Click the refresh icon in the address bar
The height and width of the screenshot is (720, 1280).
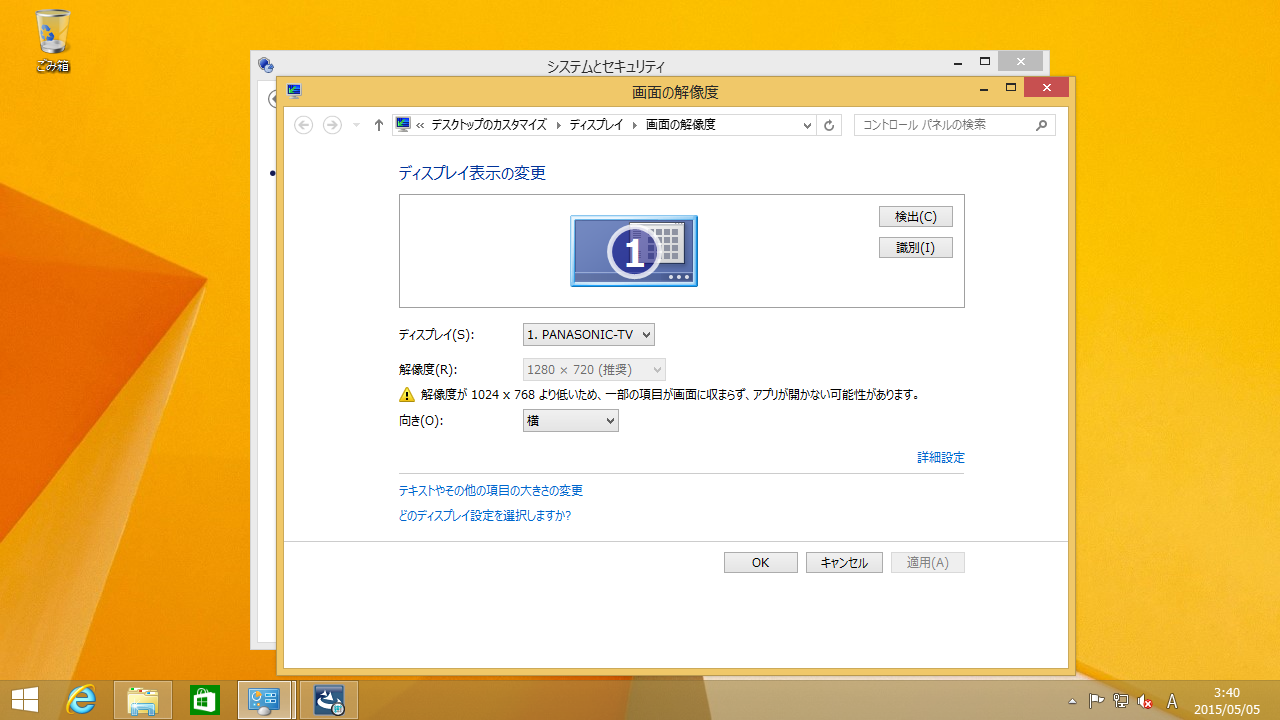[829, 124]
